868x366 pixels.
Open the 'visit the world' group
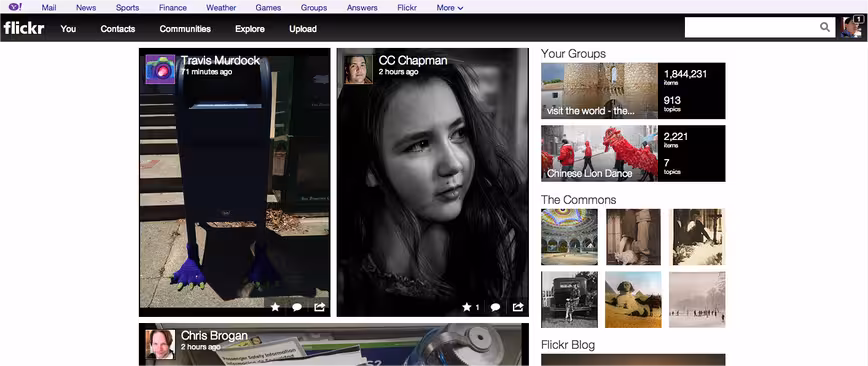coord(600,91)
